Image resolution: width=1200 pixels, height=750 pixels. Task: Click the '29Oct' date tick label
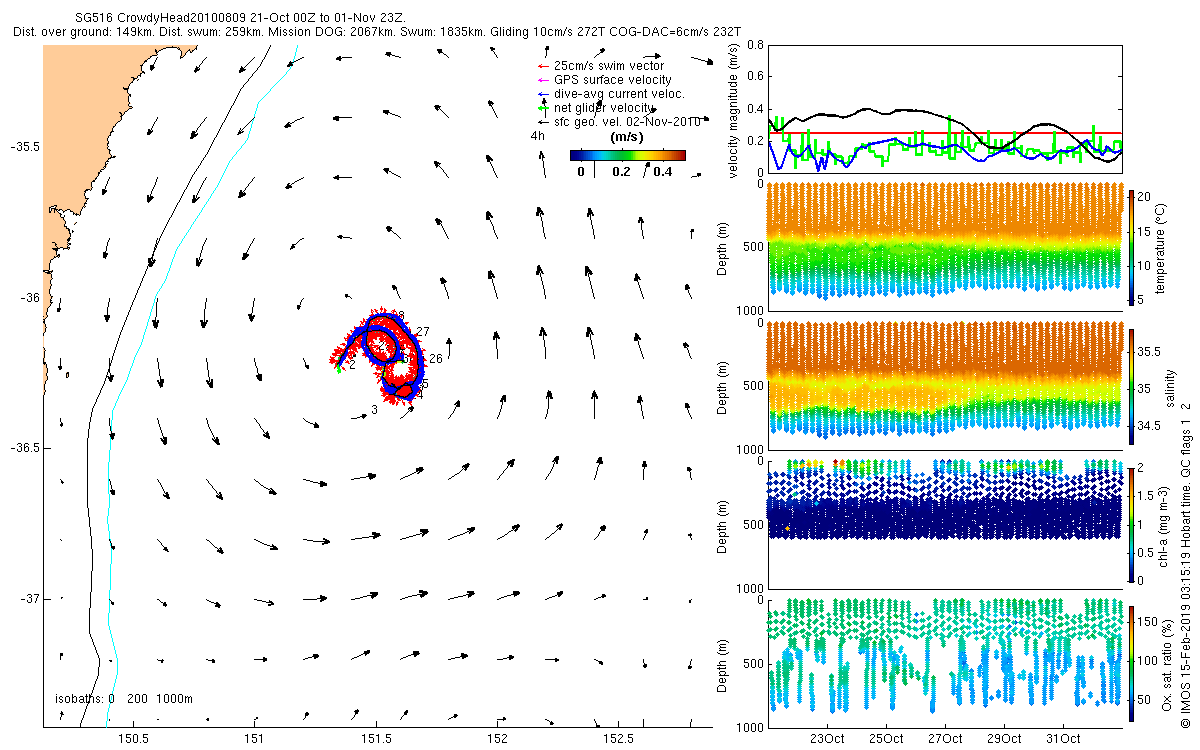[1004, 740]
